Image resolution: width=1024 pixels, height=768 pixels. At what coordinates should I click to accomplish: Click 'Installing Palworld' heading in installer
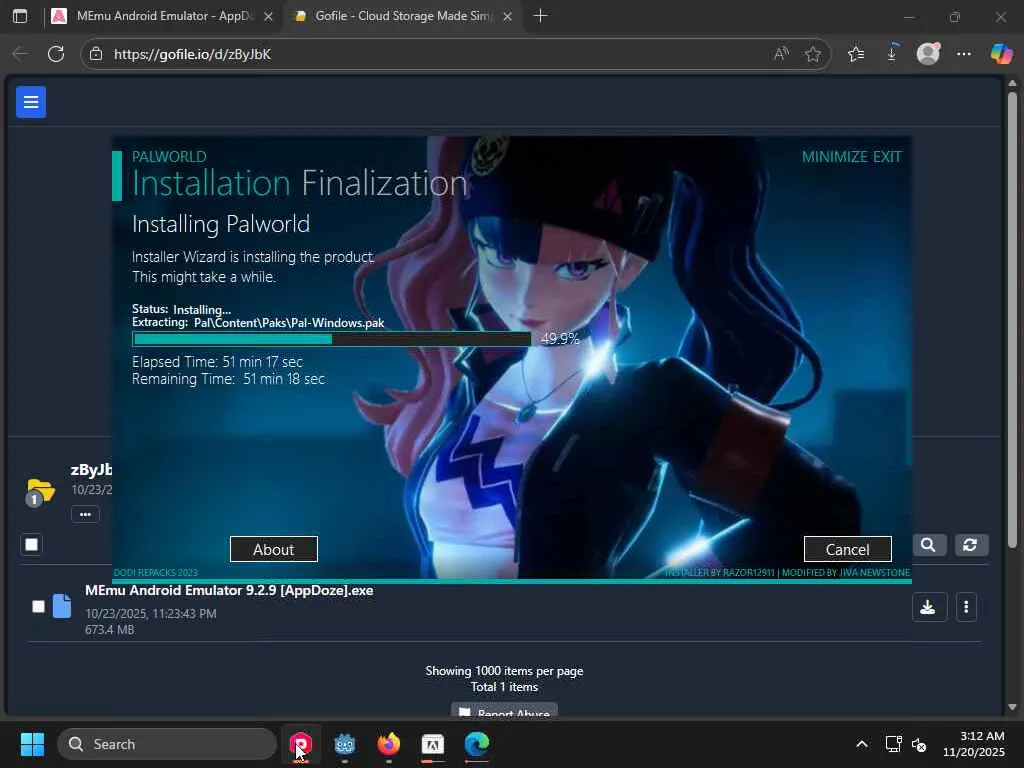[x=221, y=224]
